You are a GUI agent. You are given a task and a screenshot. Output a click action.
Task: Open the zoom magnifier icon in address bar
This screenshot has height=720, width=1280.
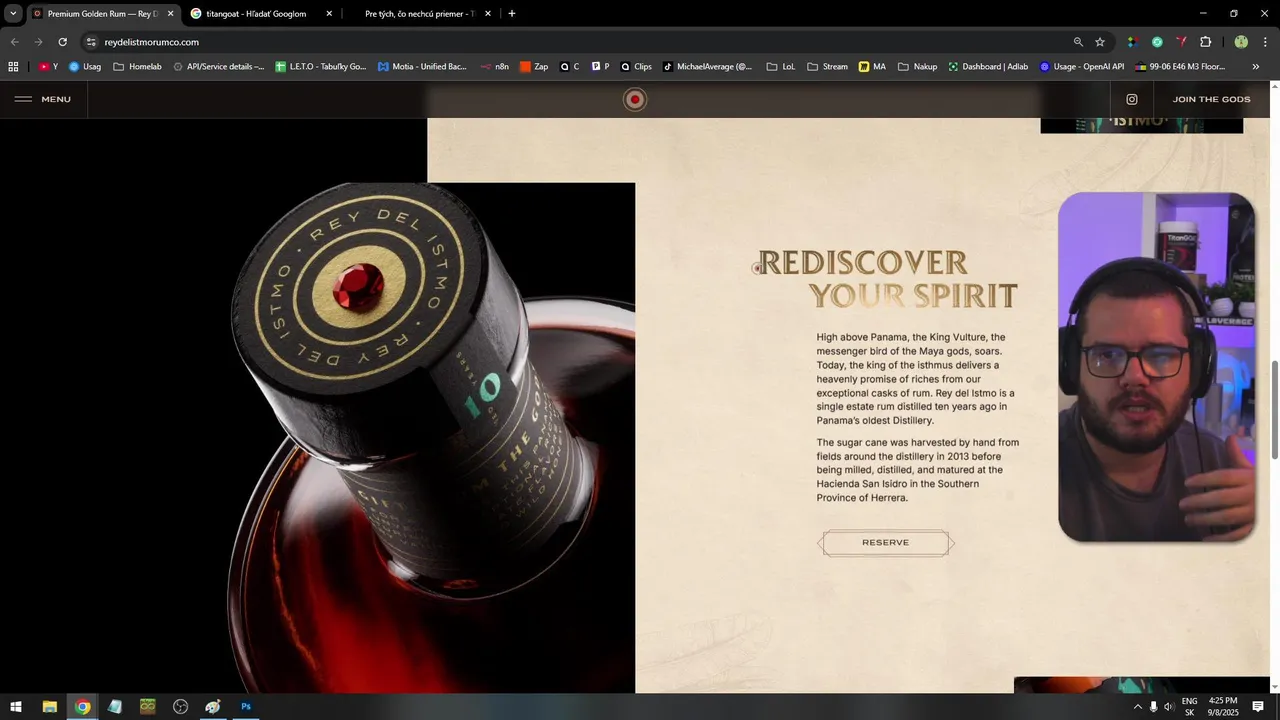(1078, 42)
